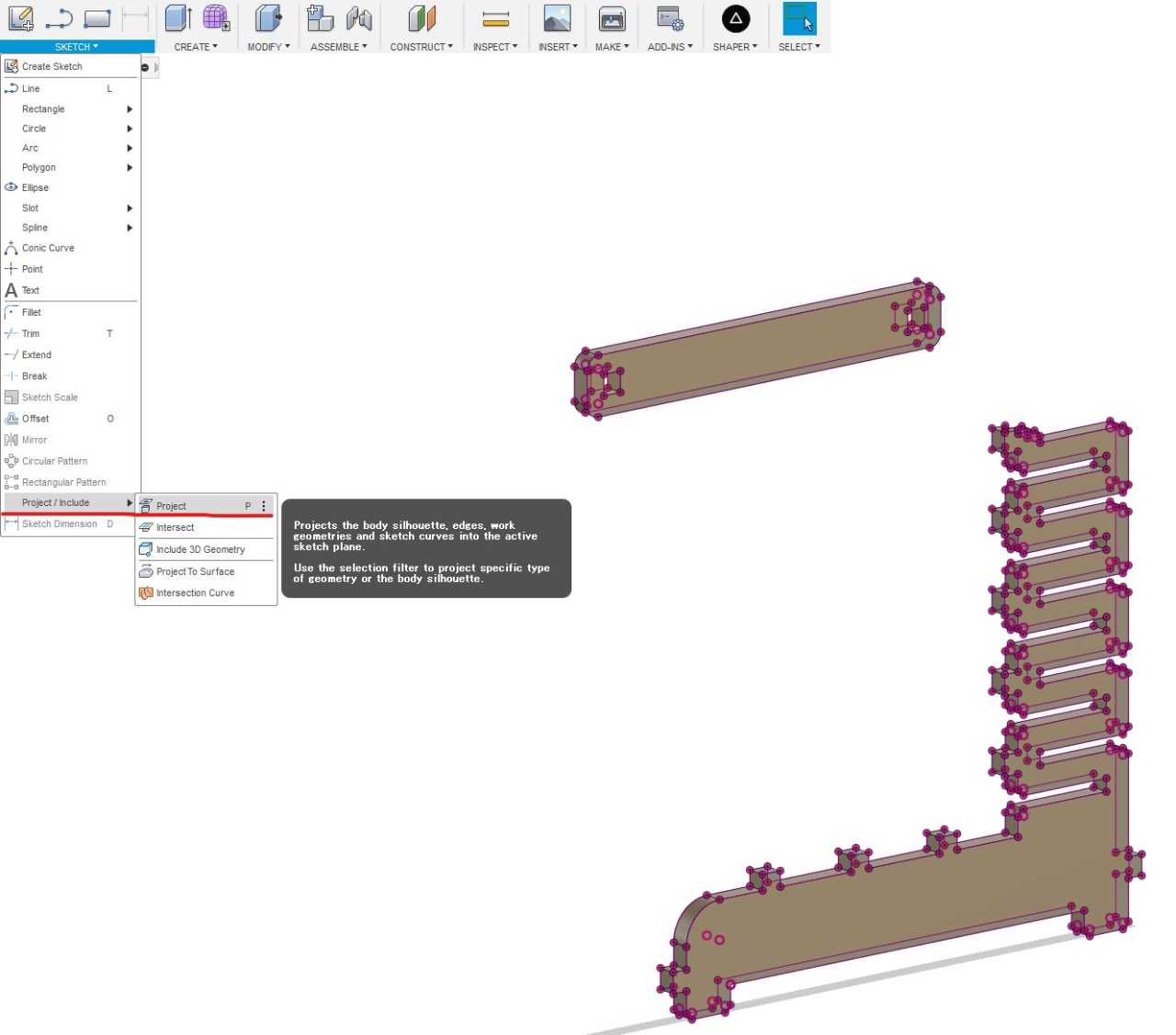Click the Press Pull icon above MODIFY
Viewport: 1176px width, 1035px height.
coord(267,18)
